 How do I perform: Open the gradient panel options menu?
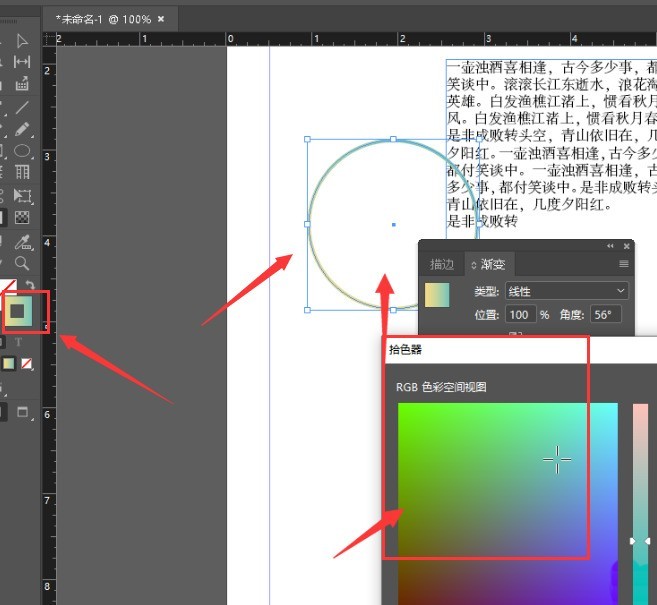[623, 264]
